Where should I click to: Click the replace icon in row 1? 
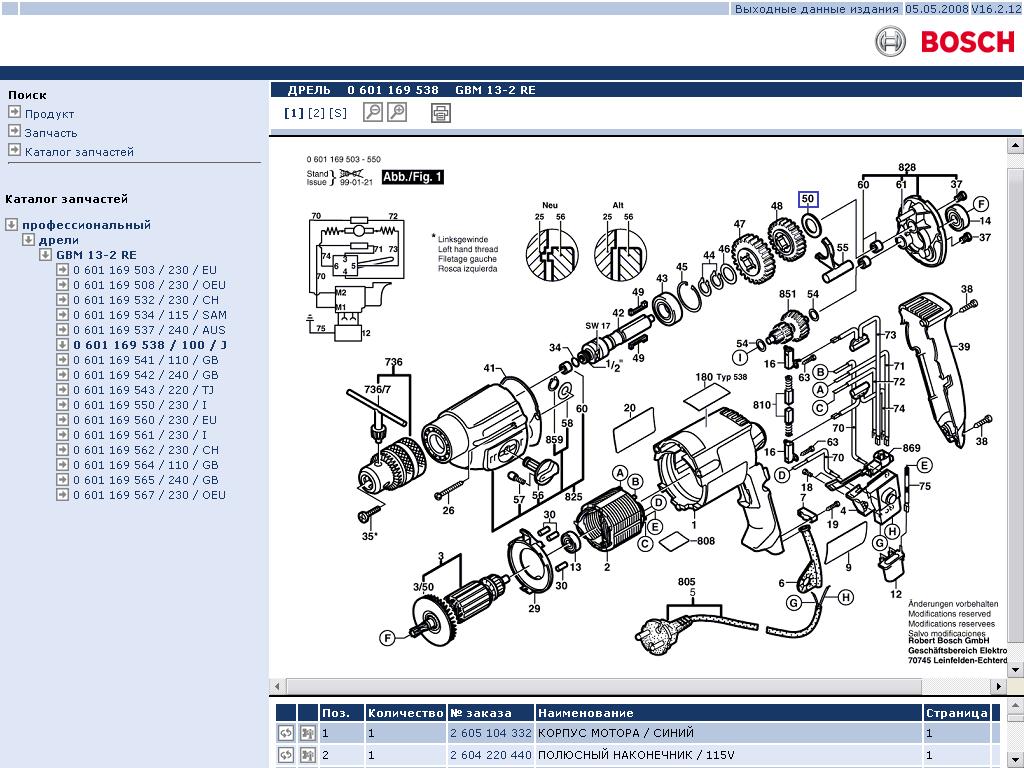point(286,733)
